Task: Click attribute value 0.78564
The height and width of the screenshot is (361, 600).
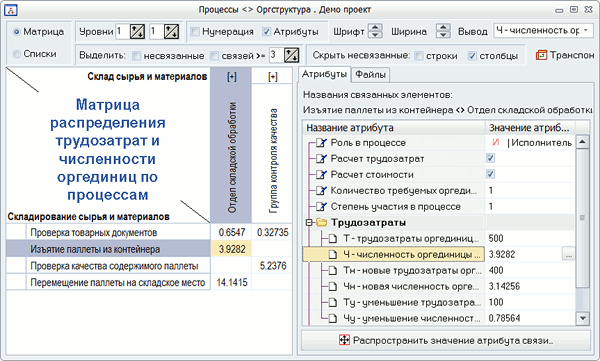Action: tap(504, 318)
